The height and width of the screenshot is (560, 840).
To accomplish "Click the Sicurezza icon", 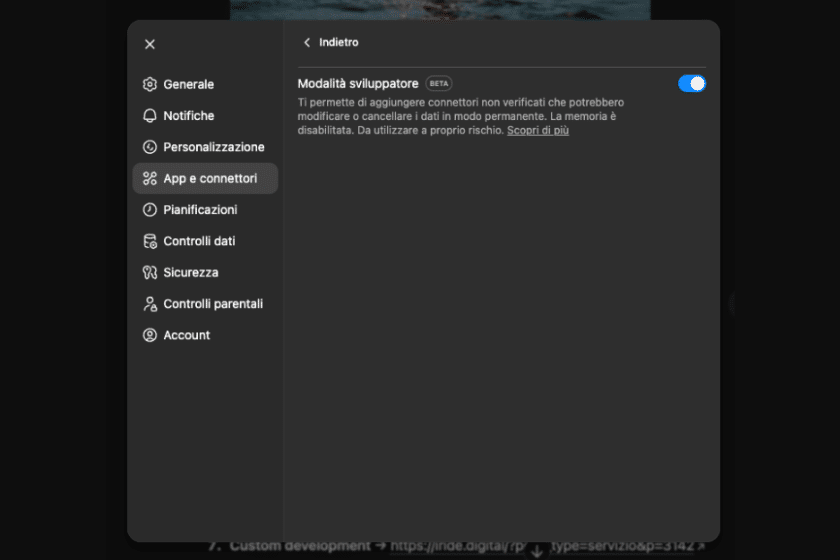I will (x=149, y=272).
